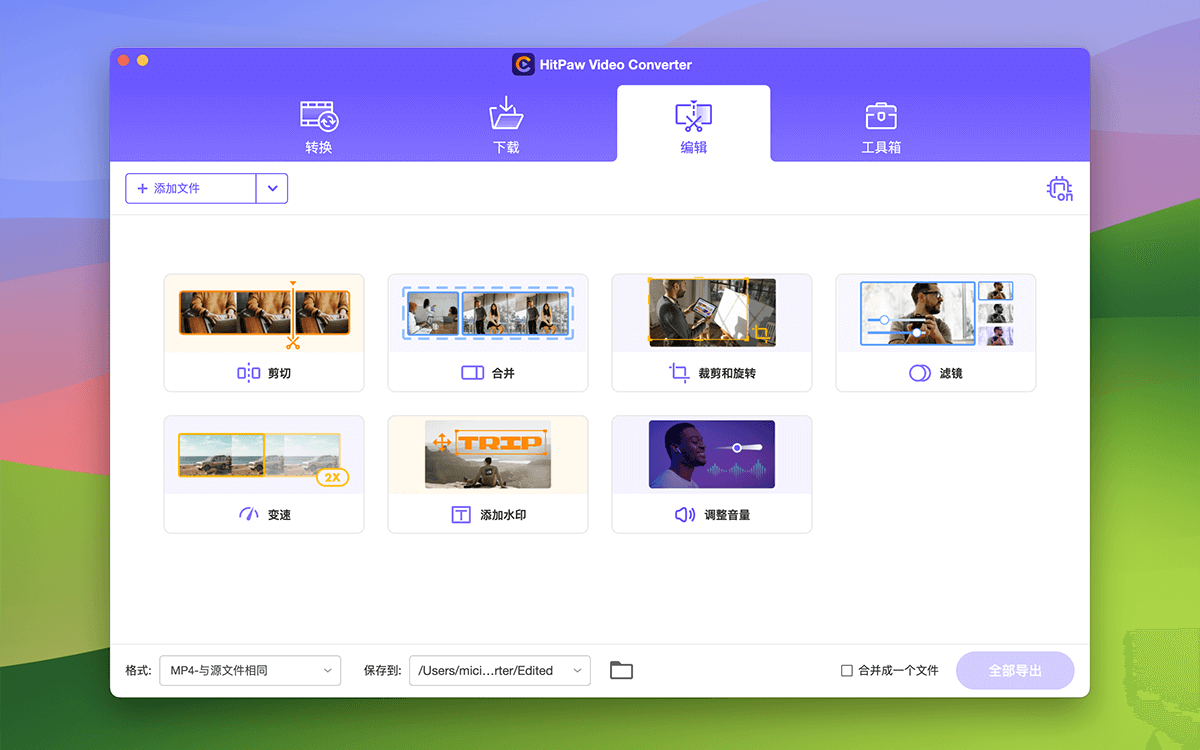
Task: Click the 裁剪和旋转 preview thumbnail
Action: [x=712, y=313]
